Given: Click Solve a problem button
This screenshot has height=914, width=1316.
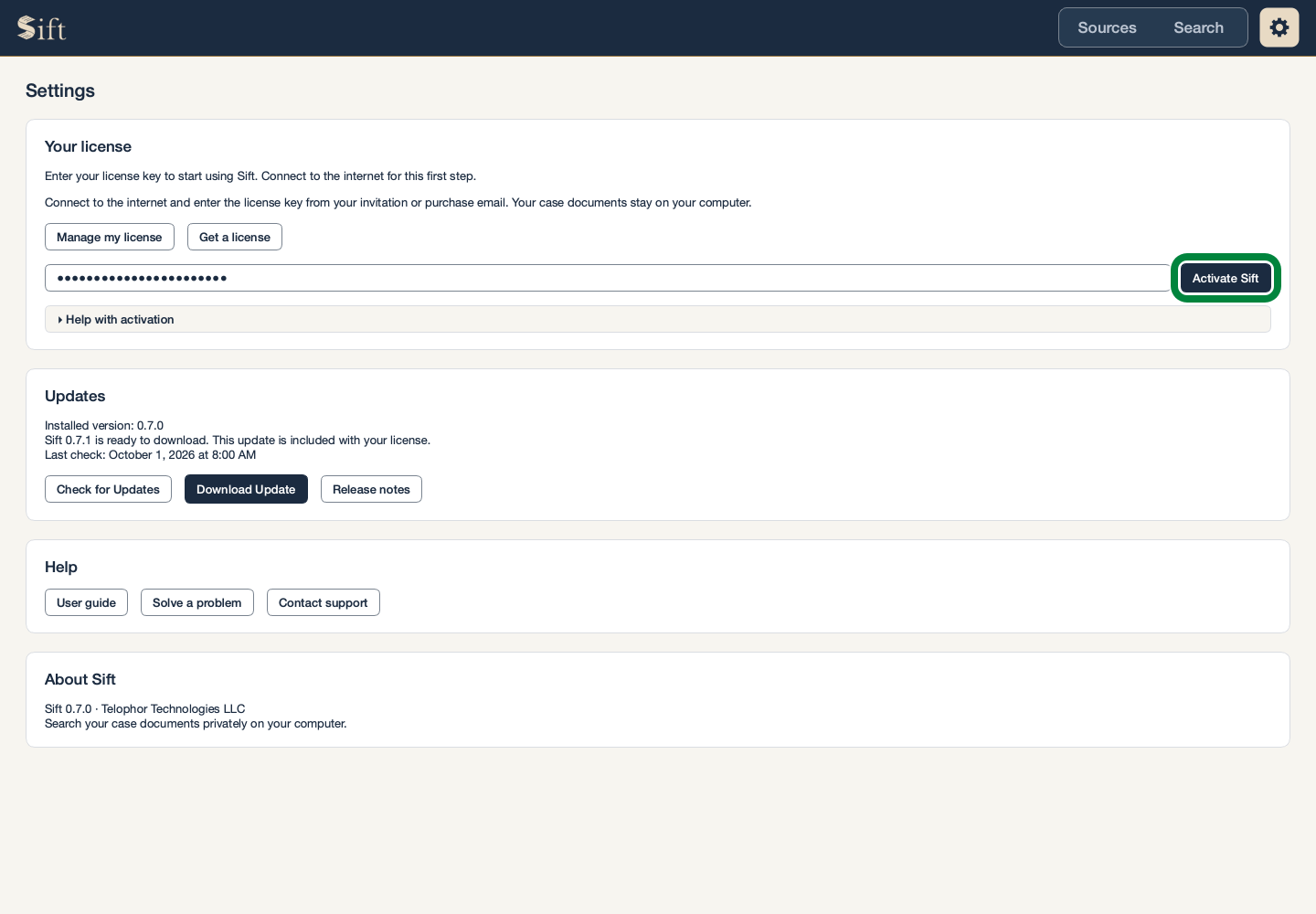Looking at the screenshot, I should pos(197,602).
